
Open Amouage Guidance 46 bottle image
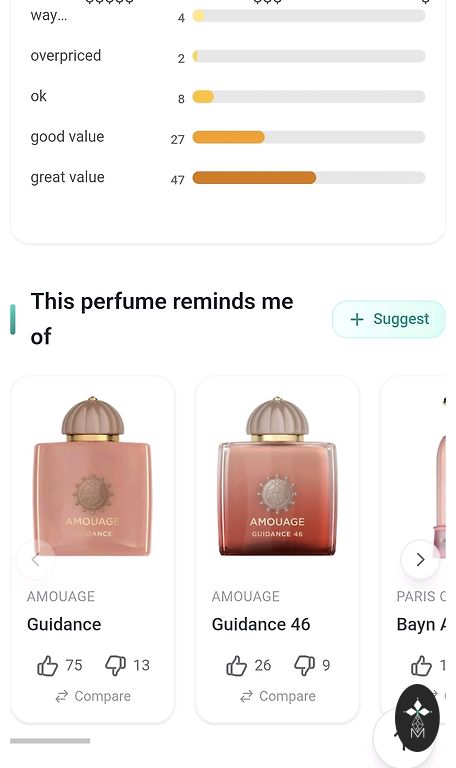pos(277,476)
